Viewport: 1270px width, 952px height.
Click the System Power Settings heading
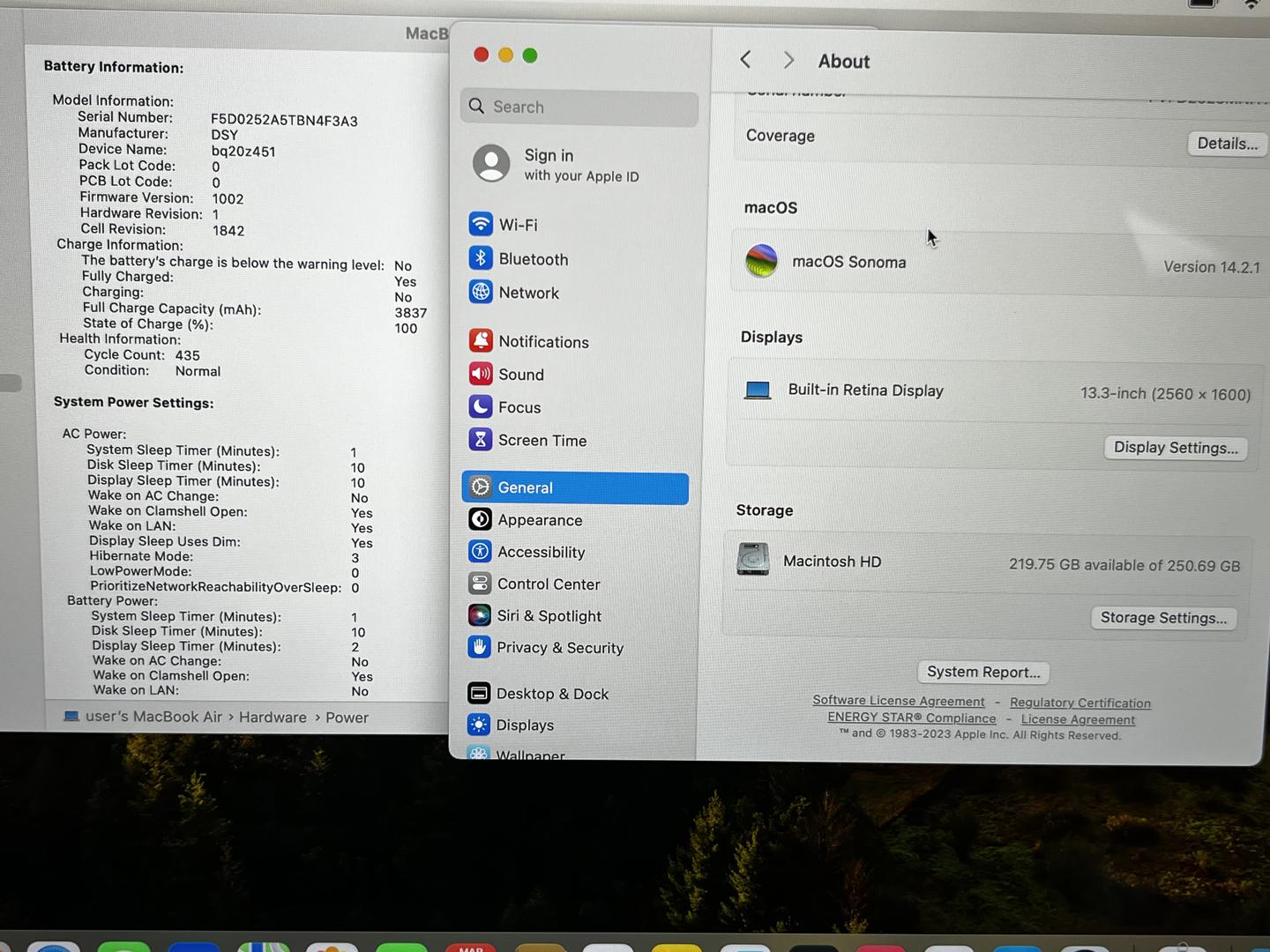click(x=133, y=402)
